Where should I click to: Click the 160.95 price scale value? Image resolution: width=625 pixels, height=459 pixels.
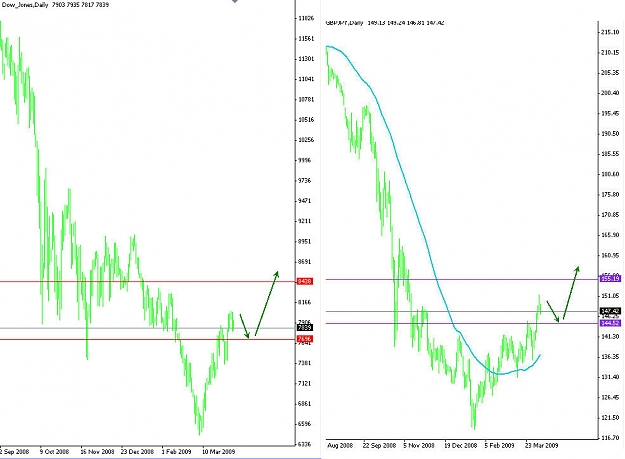point(610,255)
